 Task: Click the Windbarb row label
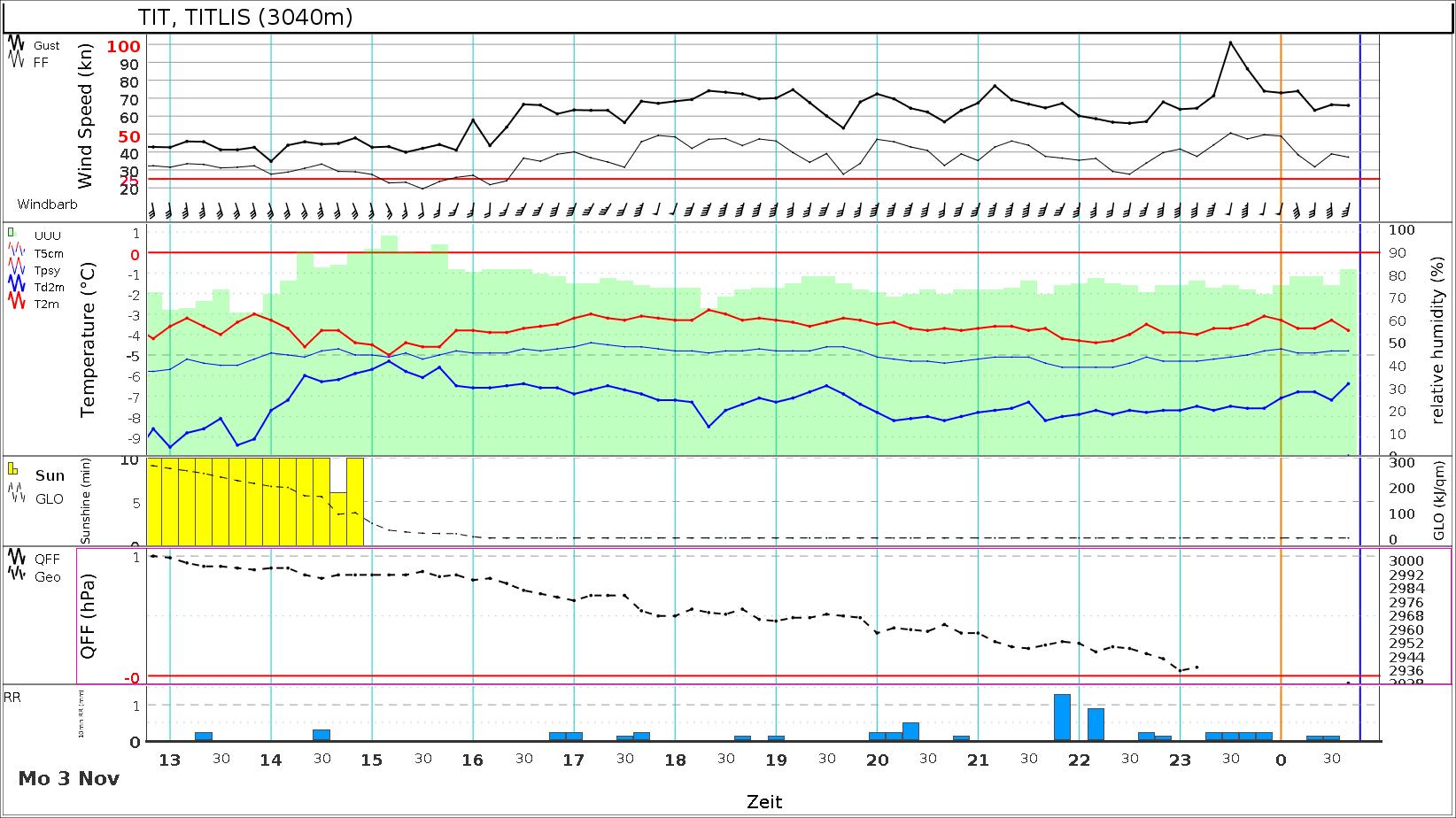[47, 204]
